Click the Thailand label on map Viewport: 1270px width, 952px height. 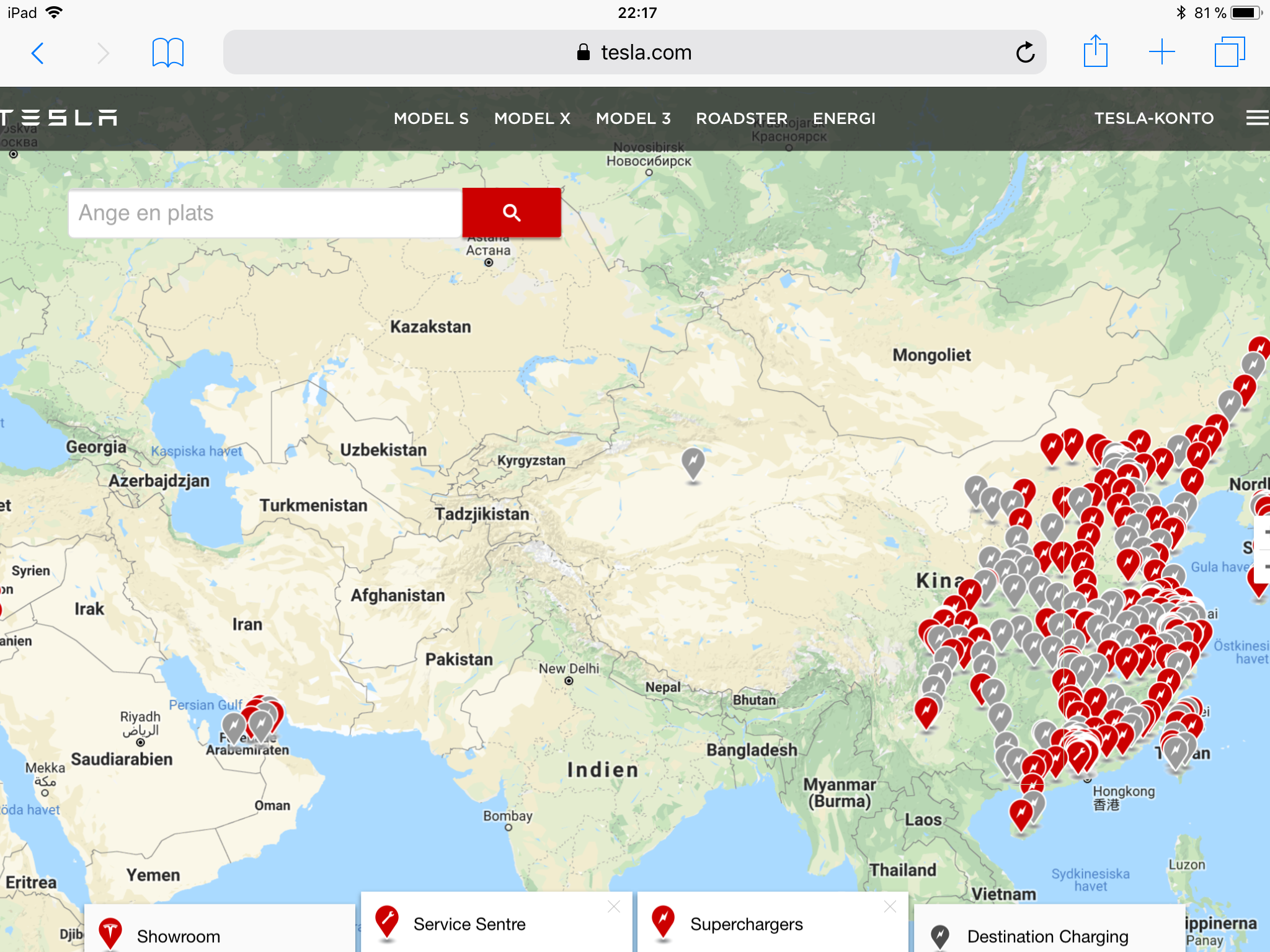point(902,870)
